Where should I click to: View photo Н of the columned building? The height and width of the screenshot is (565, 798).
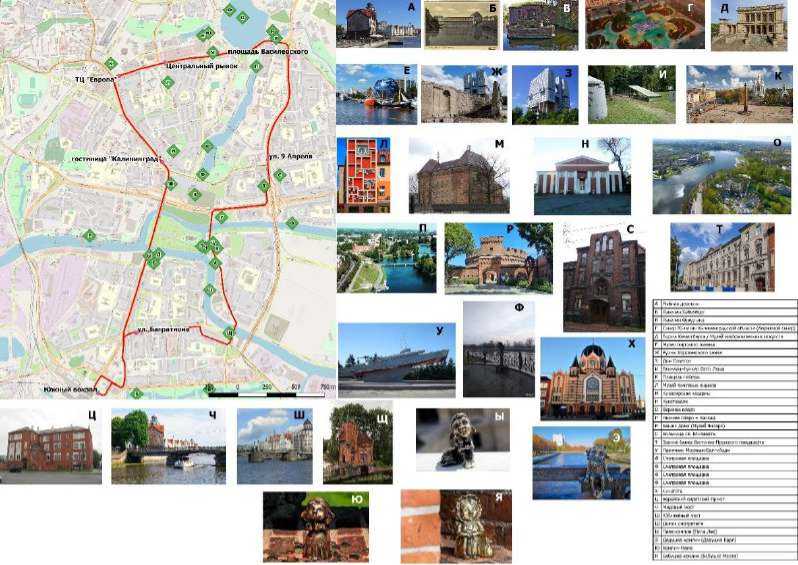coord(582,176)
